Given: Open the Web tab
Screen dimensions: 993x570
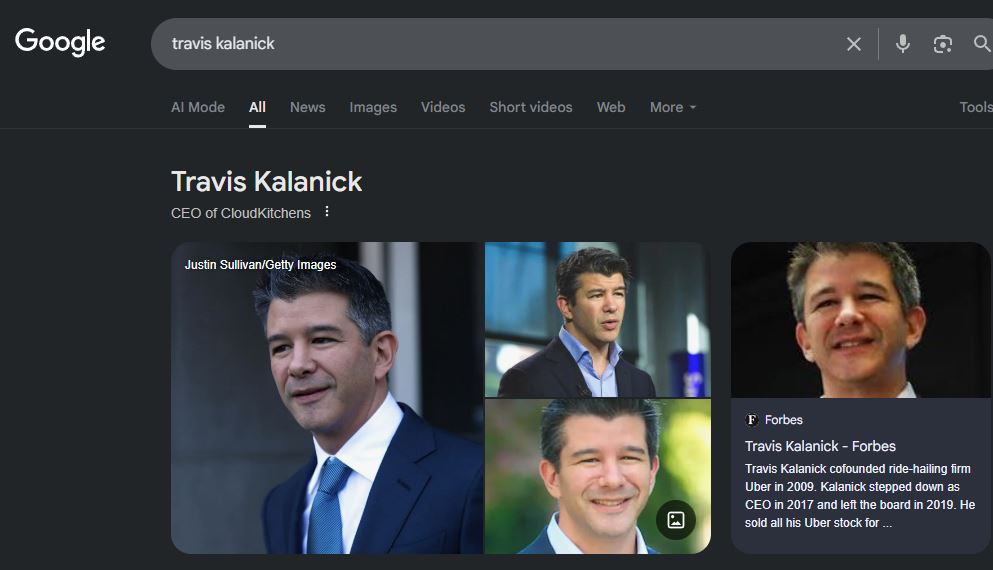Looking at the screenshot, I should tap(611, 107).
